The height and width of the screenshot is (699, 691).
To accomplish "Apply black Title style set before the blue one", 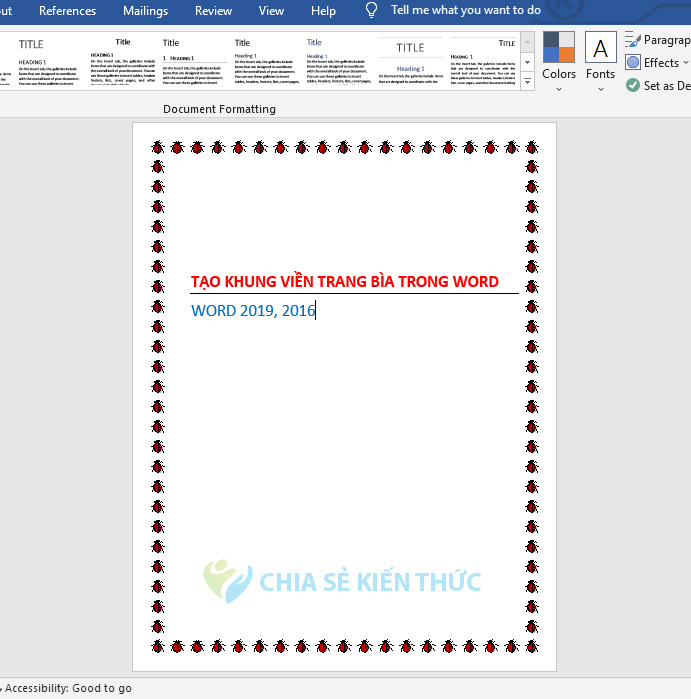I will [267, 62].
